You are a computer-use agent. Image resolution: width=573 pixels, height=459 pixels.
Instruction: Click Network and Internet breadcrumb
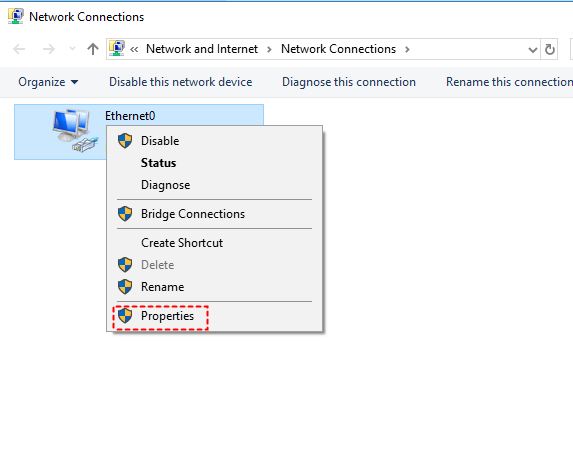(x=202, y=49)
